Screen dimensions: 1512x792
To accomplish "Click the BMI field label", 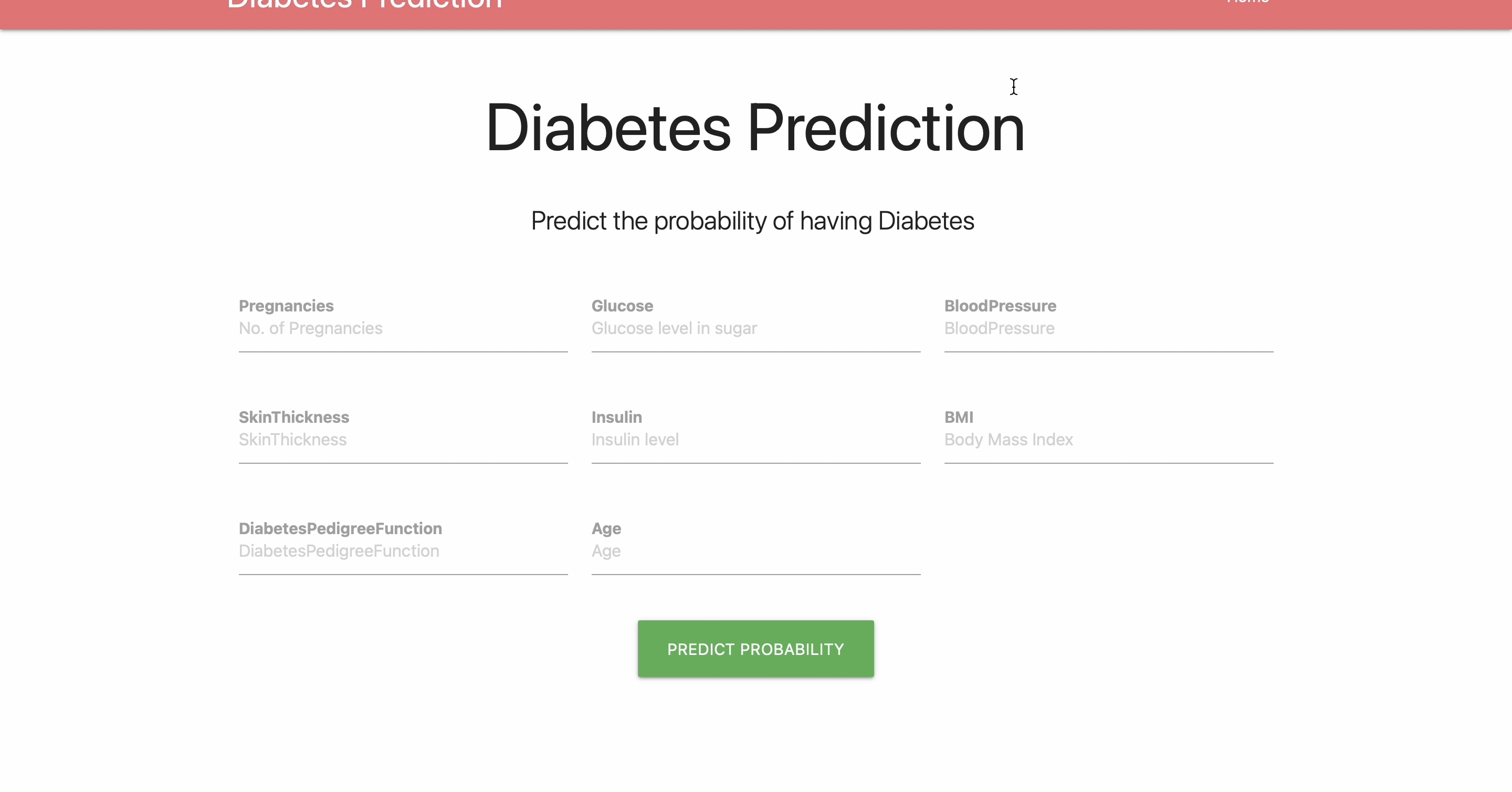I will point(959,417).
